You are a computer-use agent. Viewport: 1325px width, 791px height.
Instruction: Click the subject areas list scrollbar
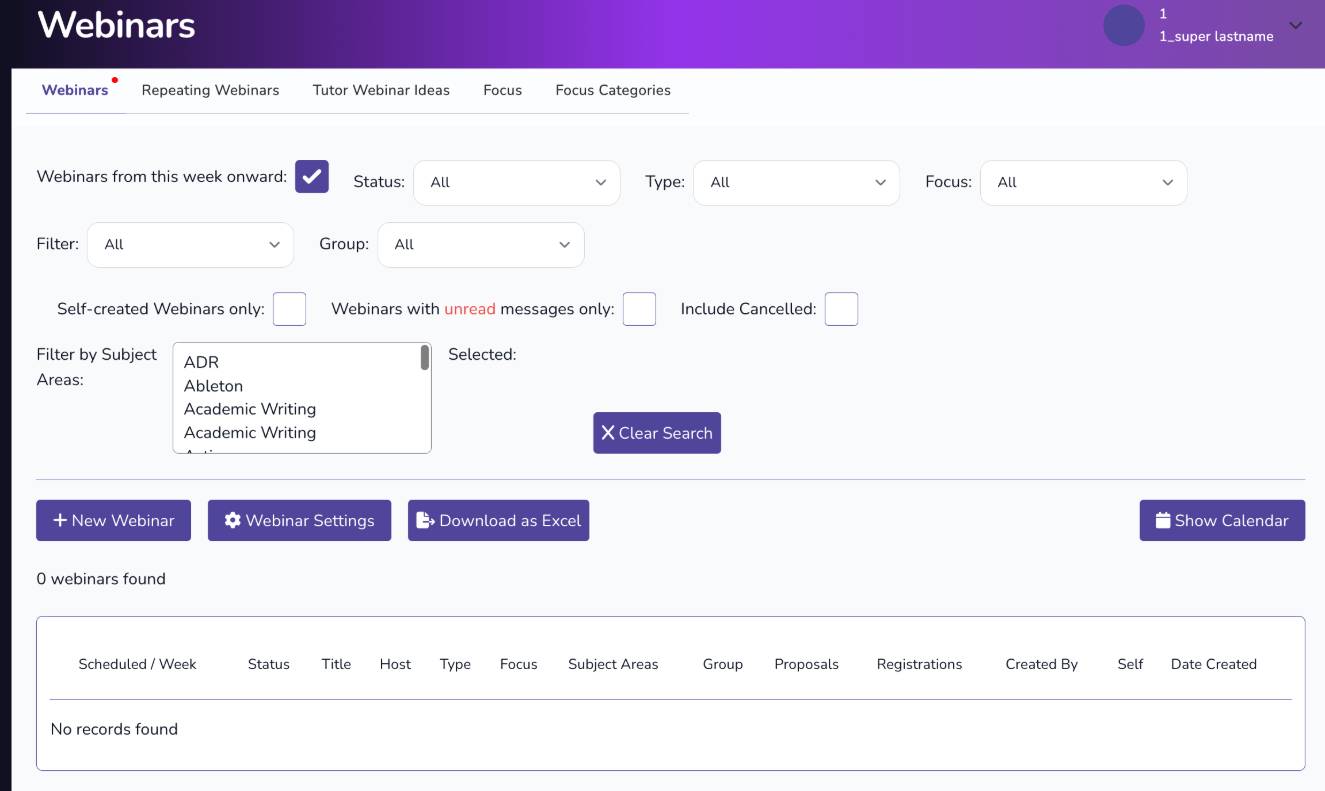425,358
